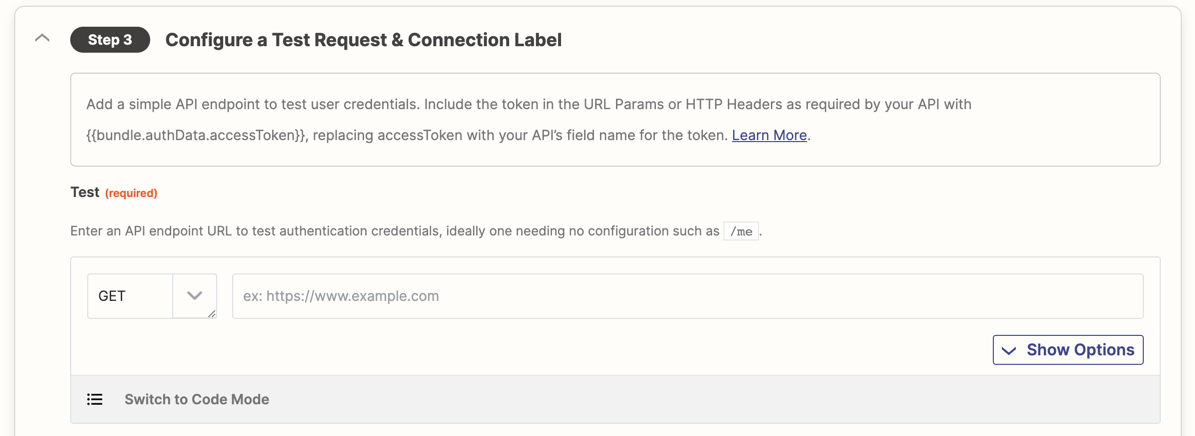Click the 'Connection Label' words in heading
Screen dimensions: 1195x436
click(485, 40)
